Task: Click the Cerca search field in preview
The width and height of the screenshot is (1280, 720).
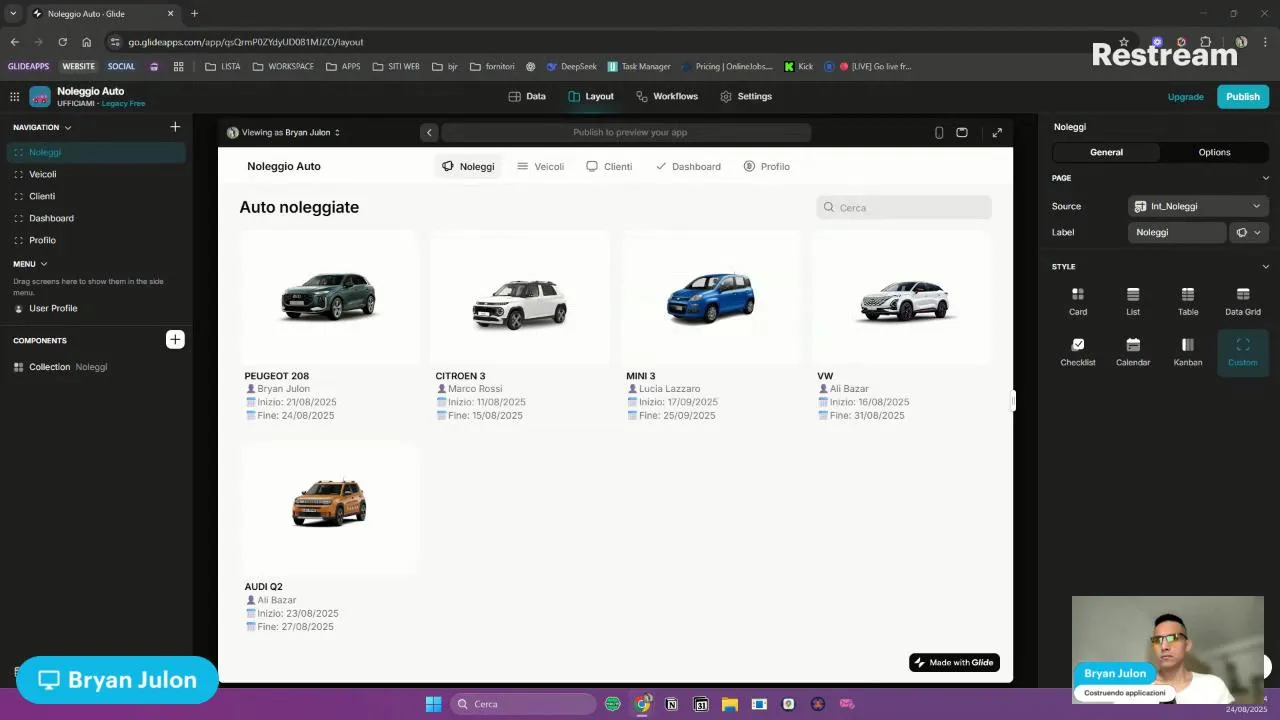Action: (904, 207)
